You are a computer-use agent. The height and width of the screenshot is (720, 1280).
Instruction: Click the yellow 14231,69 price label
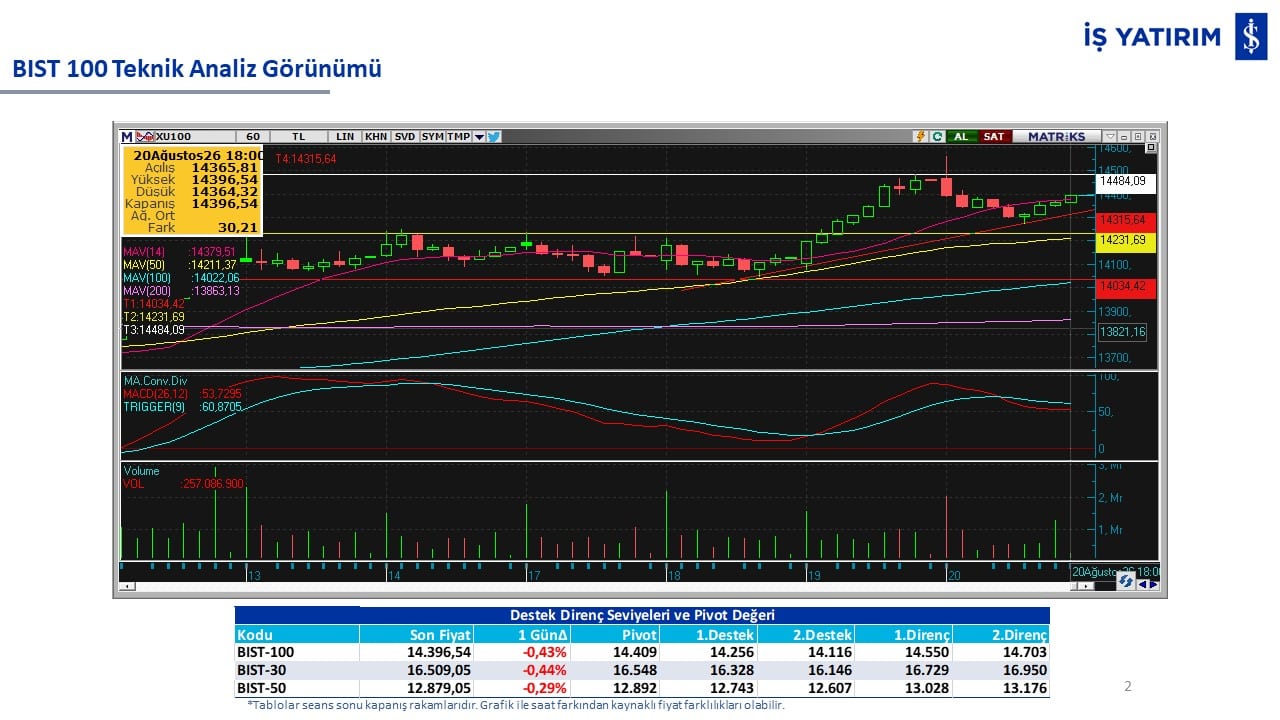pyautogui.click(x=1126, y=241)
